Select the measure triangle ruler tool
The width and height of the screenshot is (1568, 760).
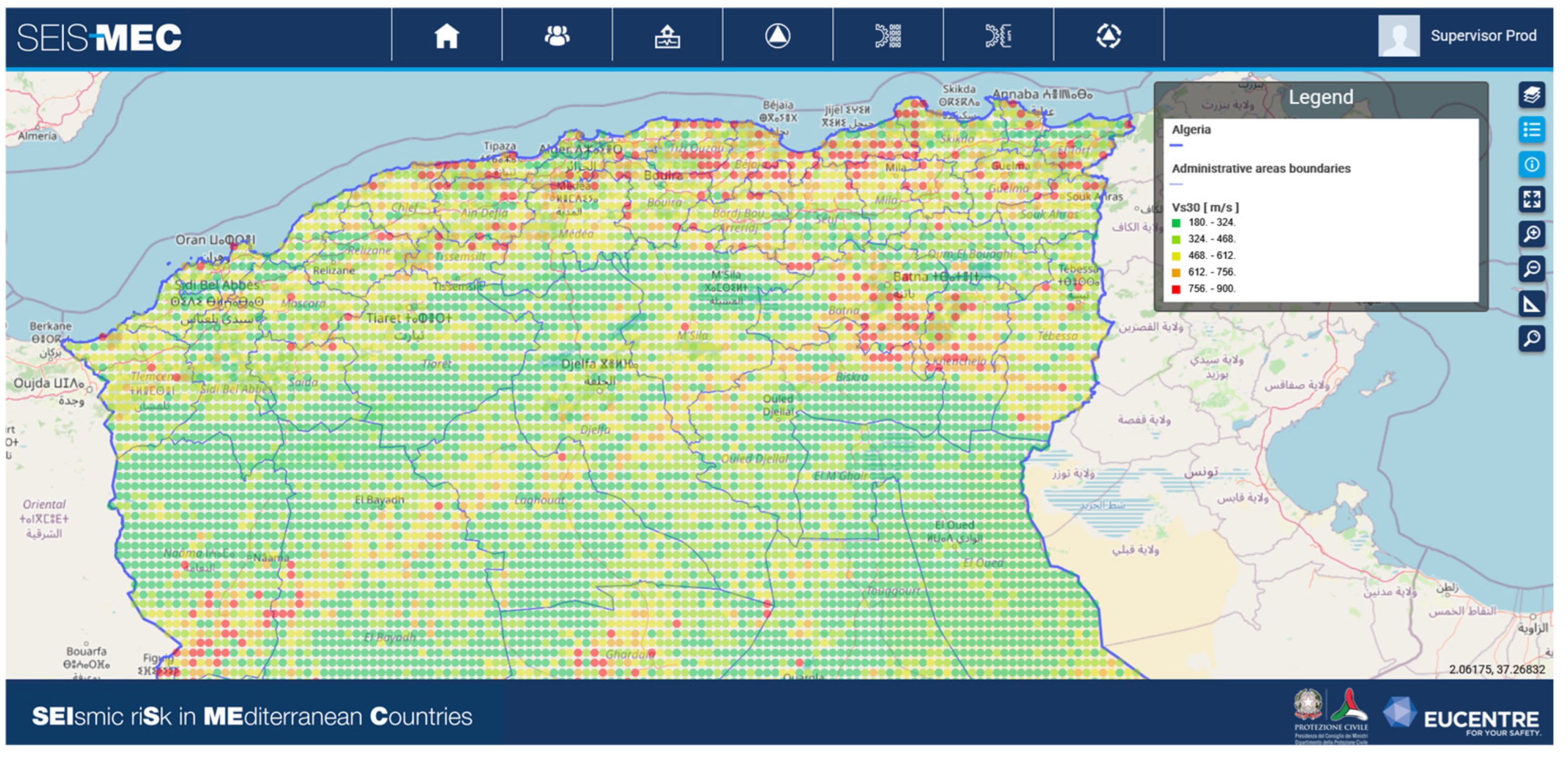click(x=1531, y=304)
